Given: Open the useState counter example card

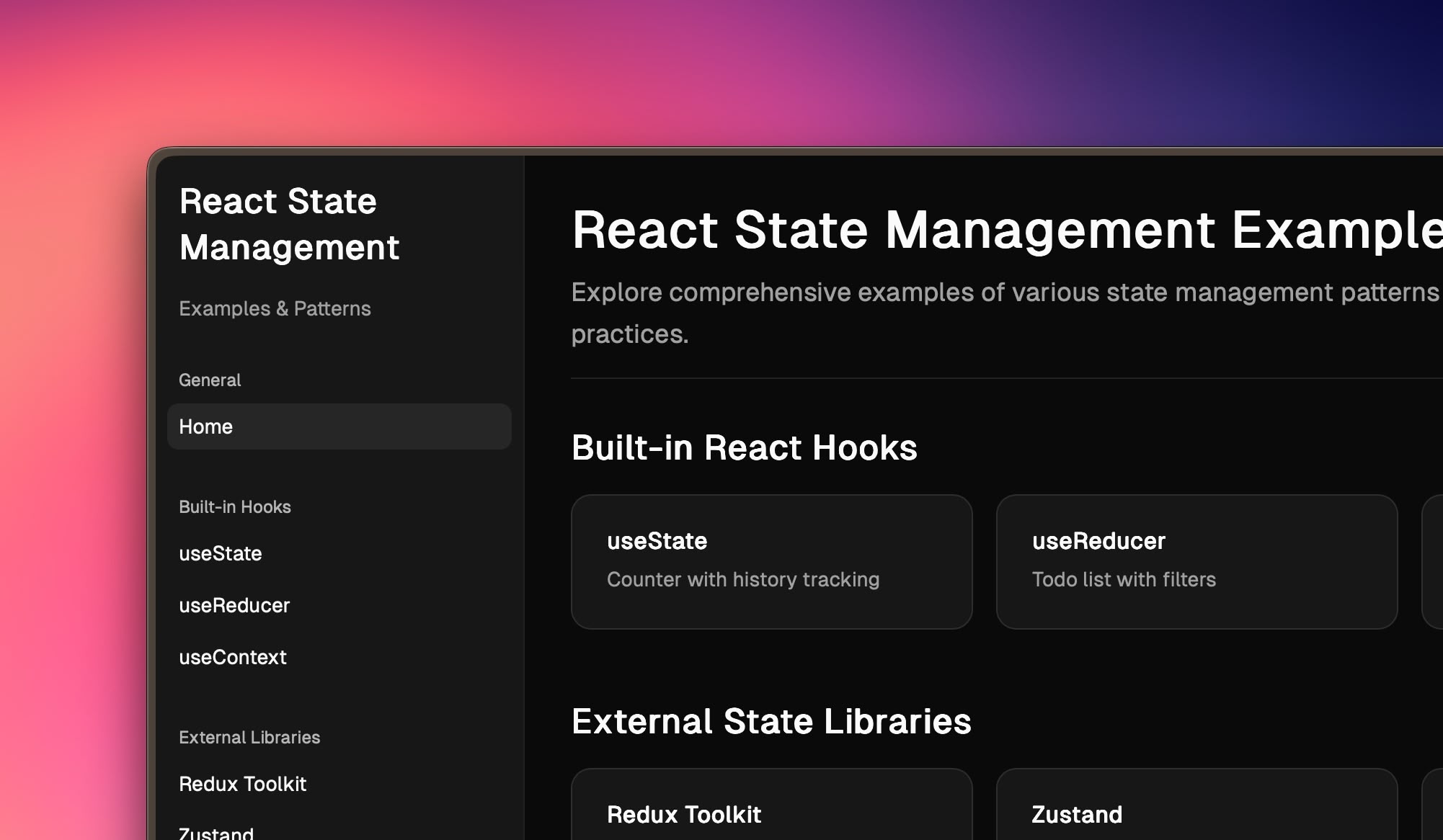Looking at the screenshot, I should coord(771,561).
